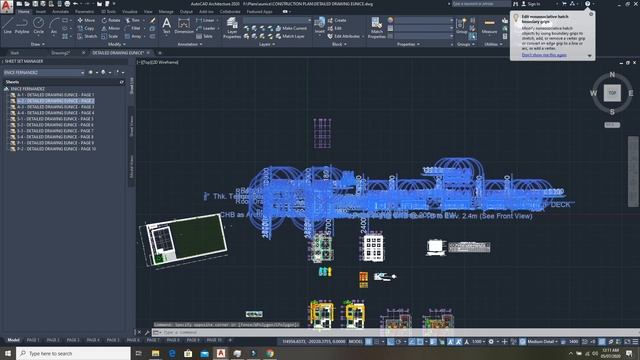Viewport: 640px width, 360px height.
Task: Expand the Modify panel dropdown
Action: pyautogui.click(x=116, y=44)
